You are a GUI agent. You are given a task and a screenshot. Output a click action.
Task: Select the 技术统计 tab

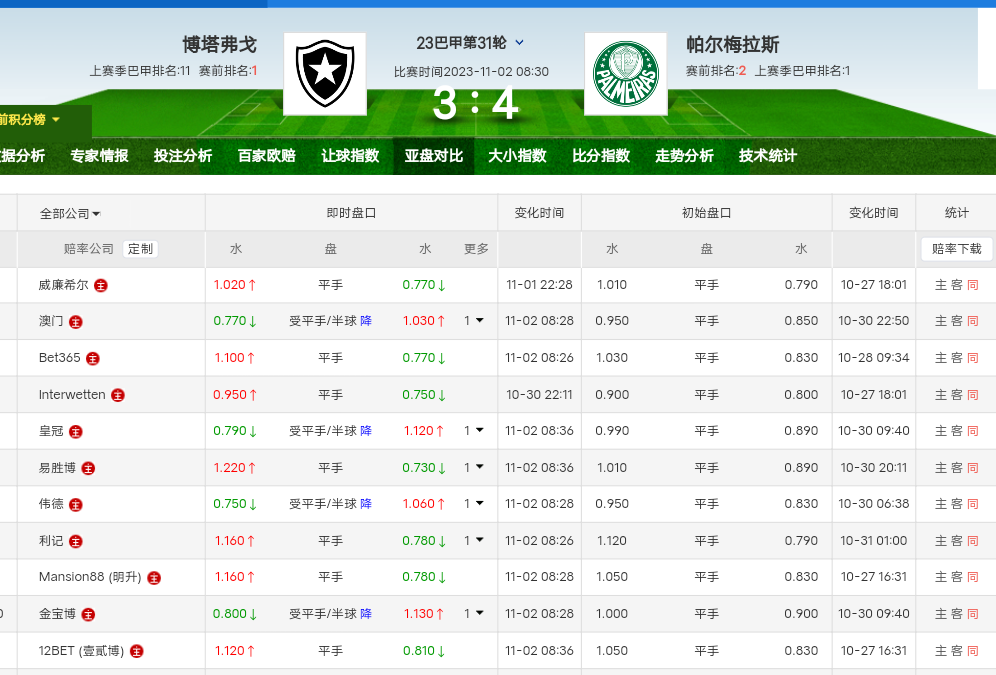click(x=768, y=156)
